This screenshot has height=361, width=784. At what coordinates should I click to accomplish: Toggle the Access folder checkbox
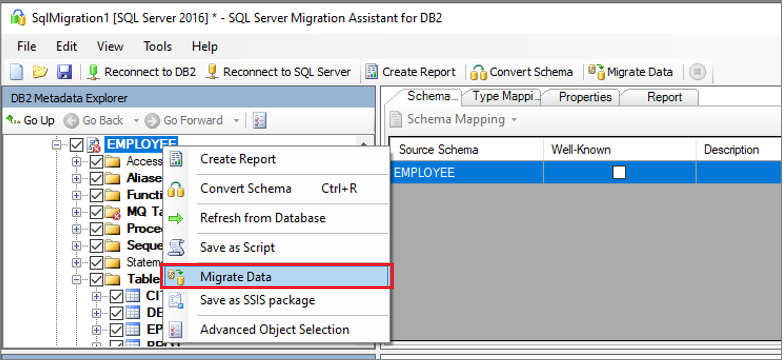click(x=96, y=162)
